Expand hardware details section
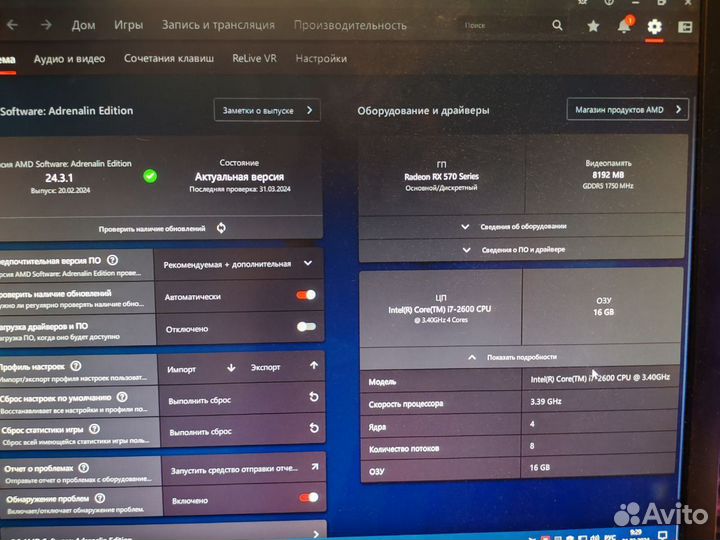Screen dimensions: 720x540 pyautogui.click(x=522, y=226)
